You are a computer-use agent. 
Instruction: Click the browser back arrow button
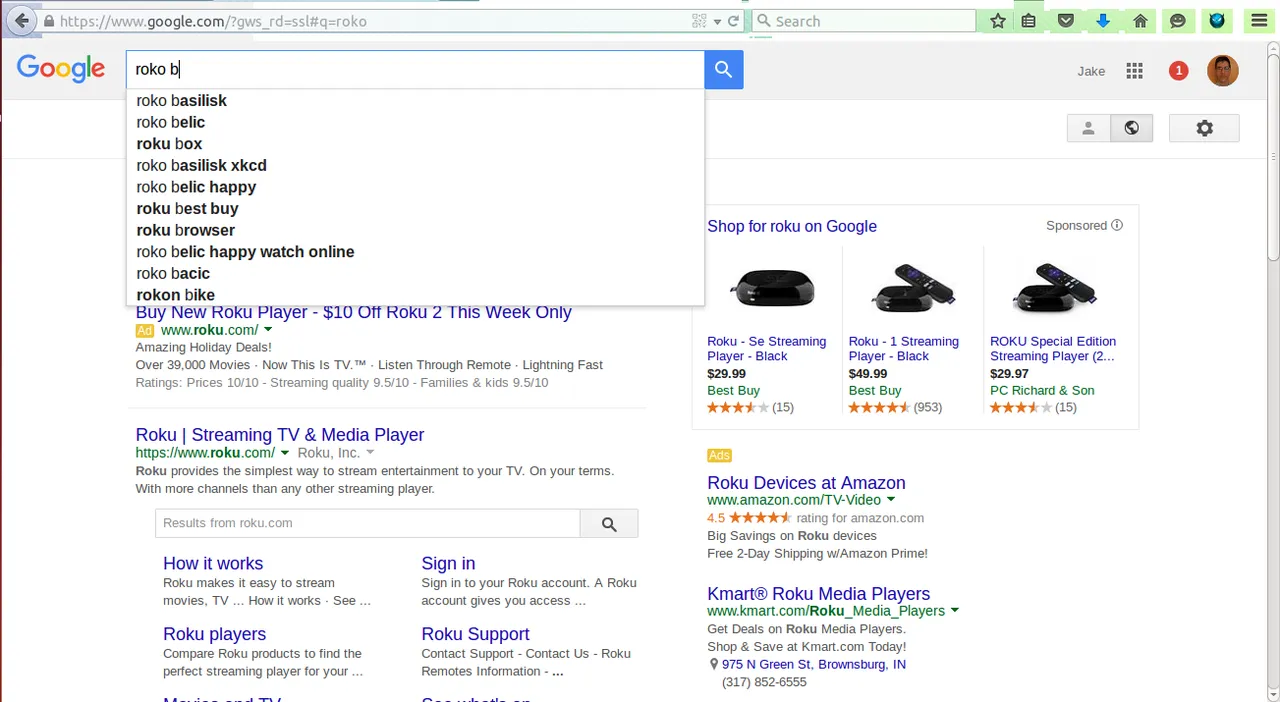pos(21,21)
